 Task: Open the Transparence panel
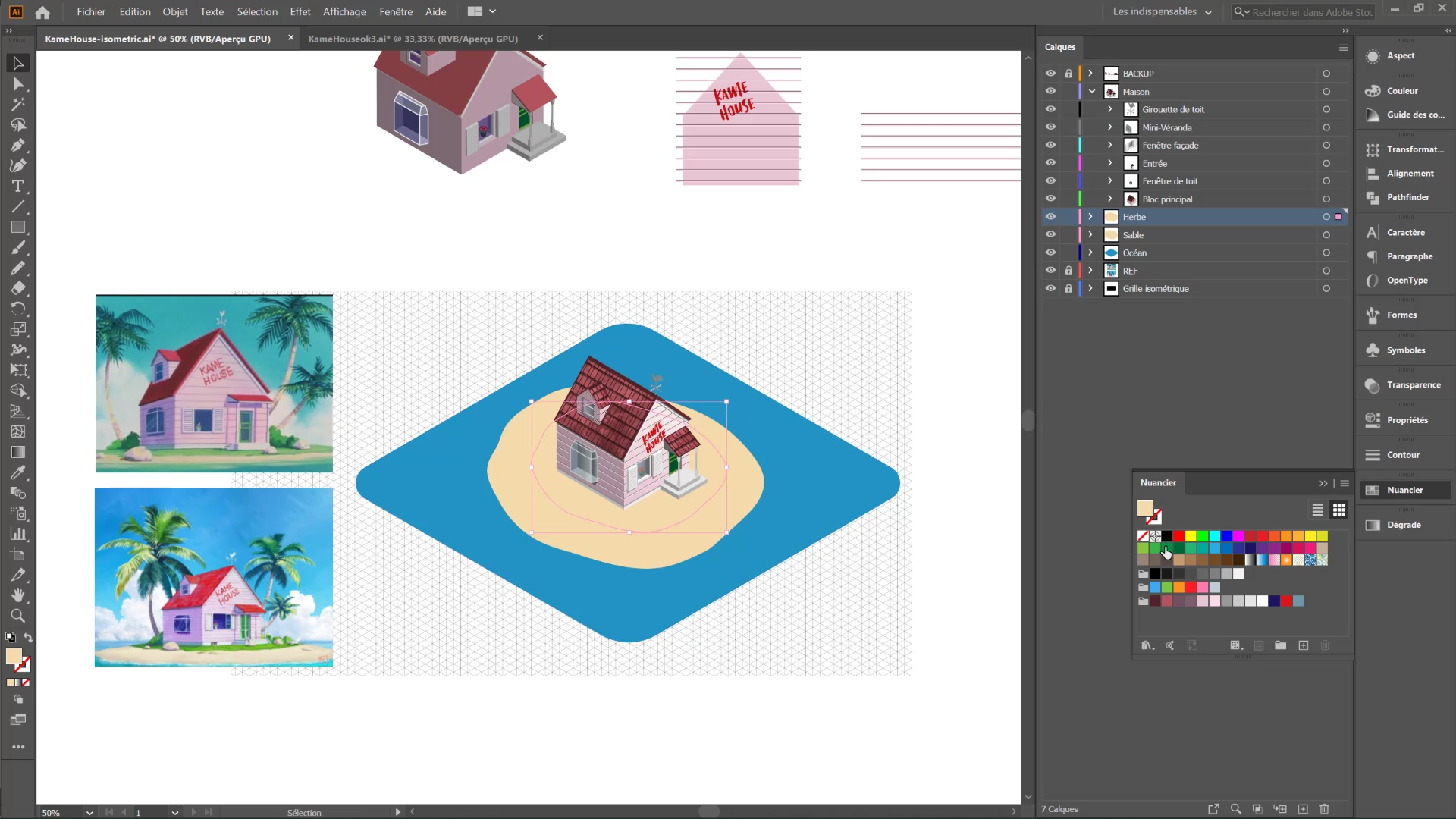pyautogui.click(x=1403, y=385)
